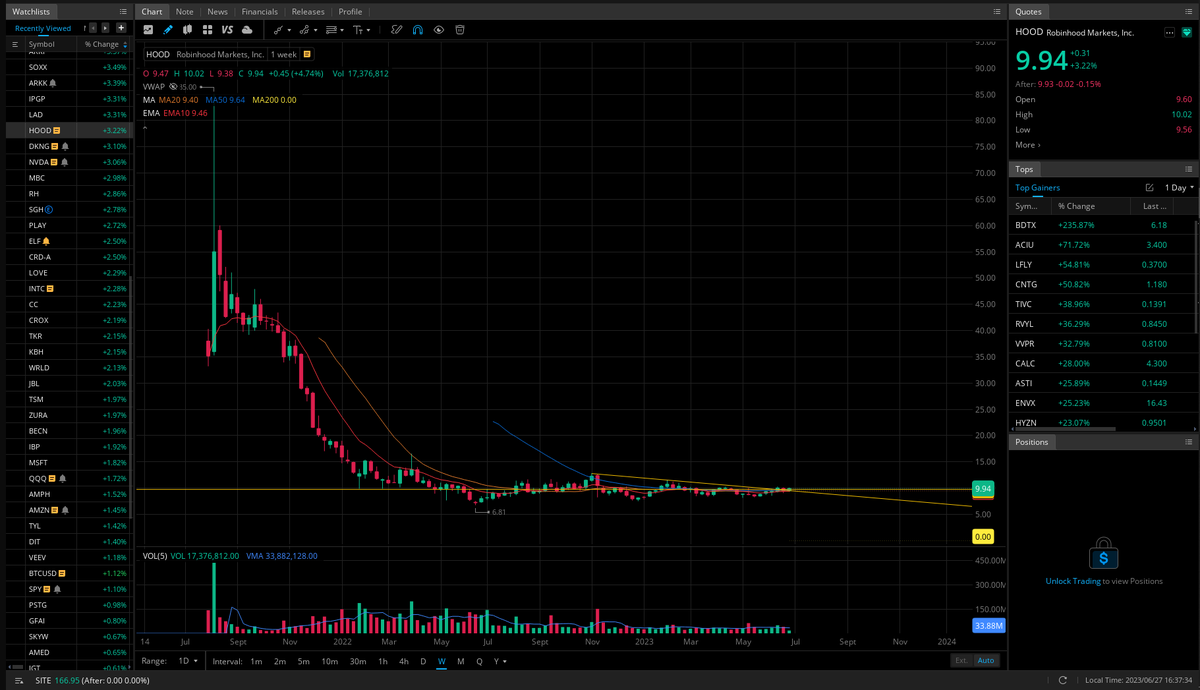This screenshot has width=1200, height=690.
Task: Select NVDA row in watchlist
Action: [67, 162]
